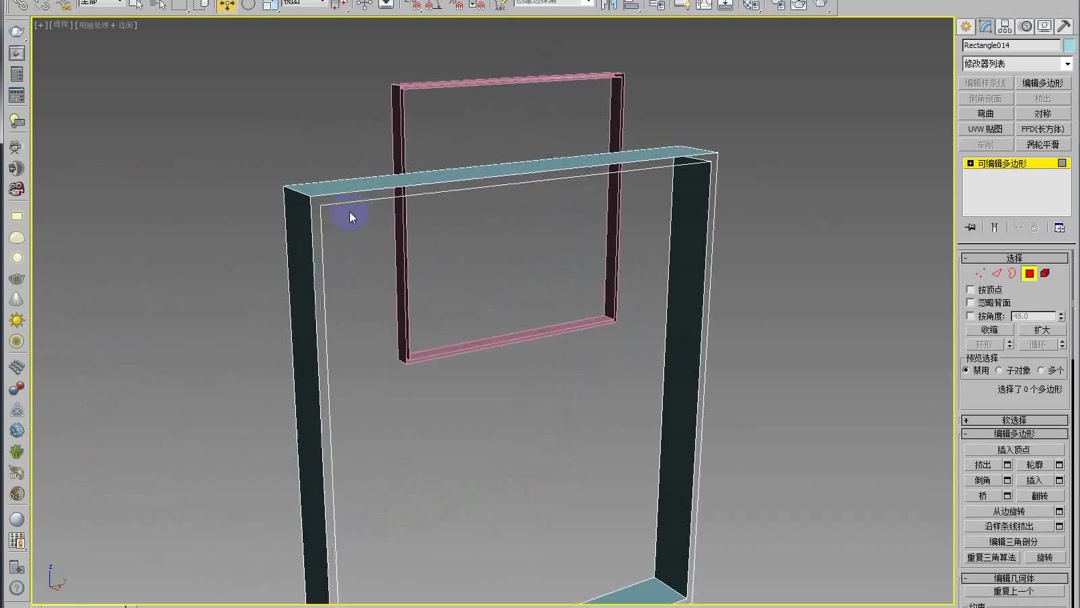Click the 45.0 angle spinner up arrow
The width and height of the screenshot is (1080, 608).
pos(1061,313)
